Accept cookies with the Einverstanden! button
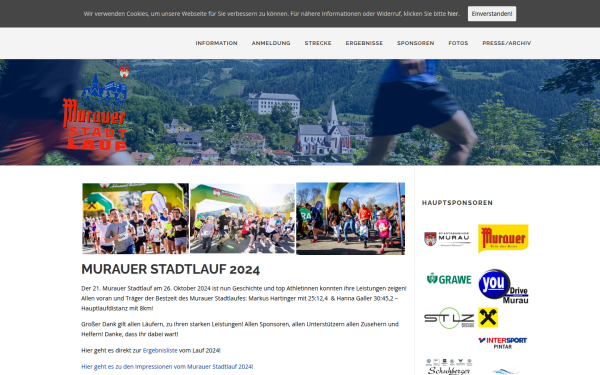 pyautogui.click(x=492, y=14)
